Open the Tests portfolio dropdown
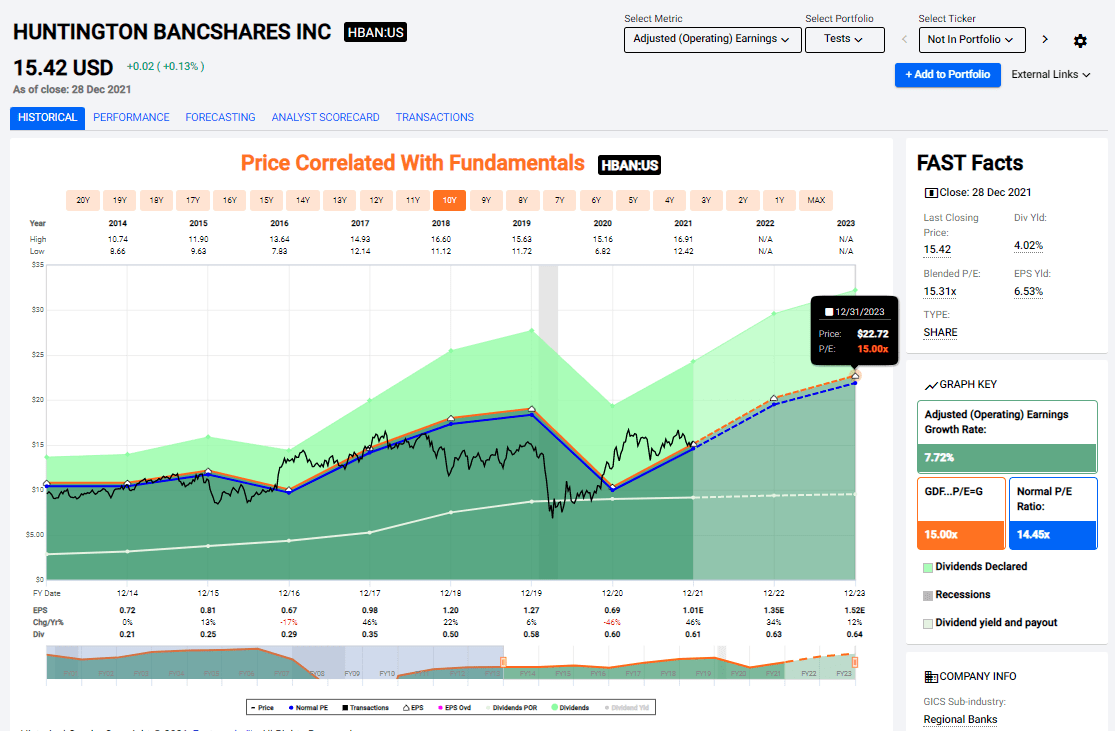The width and height of the screenshot is (1115, 731). pos(844,40)
